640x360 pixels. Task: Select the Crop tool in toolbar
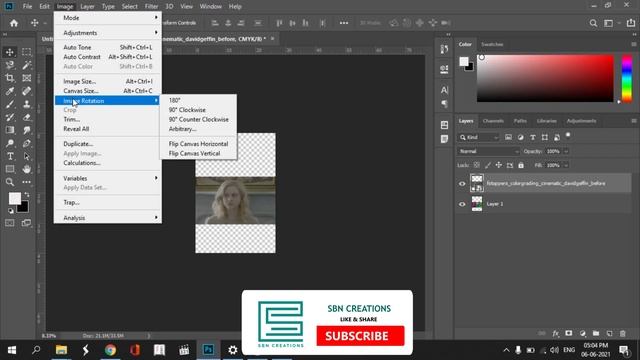click(x=10, y=78)
